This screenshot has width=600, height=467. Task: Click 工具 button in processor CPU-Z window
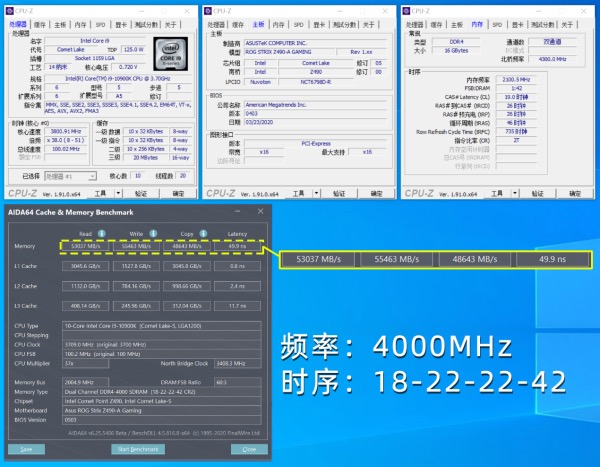click(x=101, y=193)
